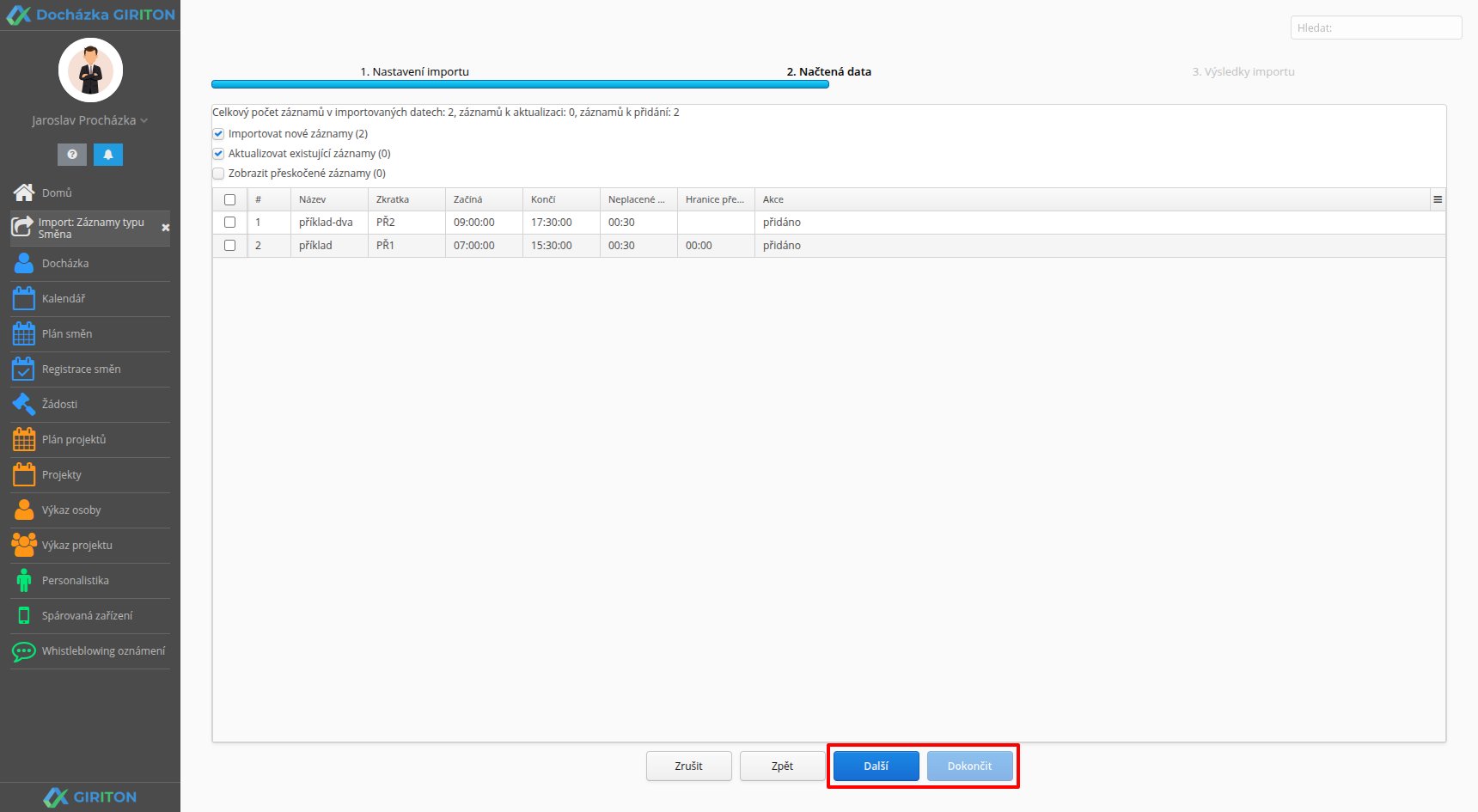Sort by the Končí column header
The height and width of the screenshot is (812, 1478).
point(561,199)
